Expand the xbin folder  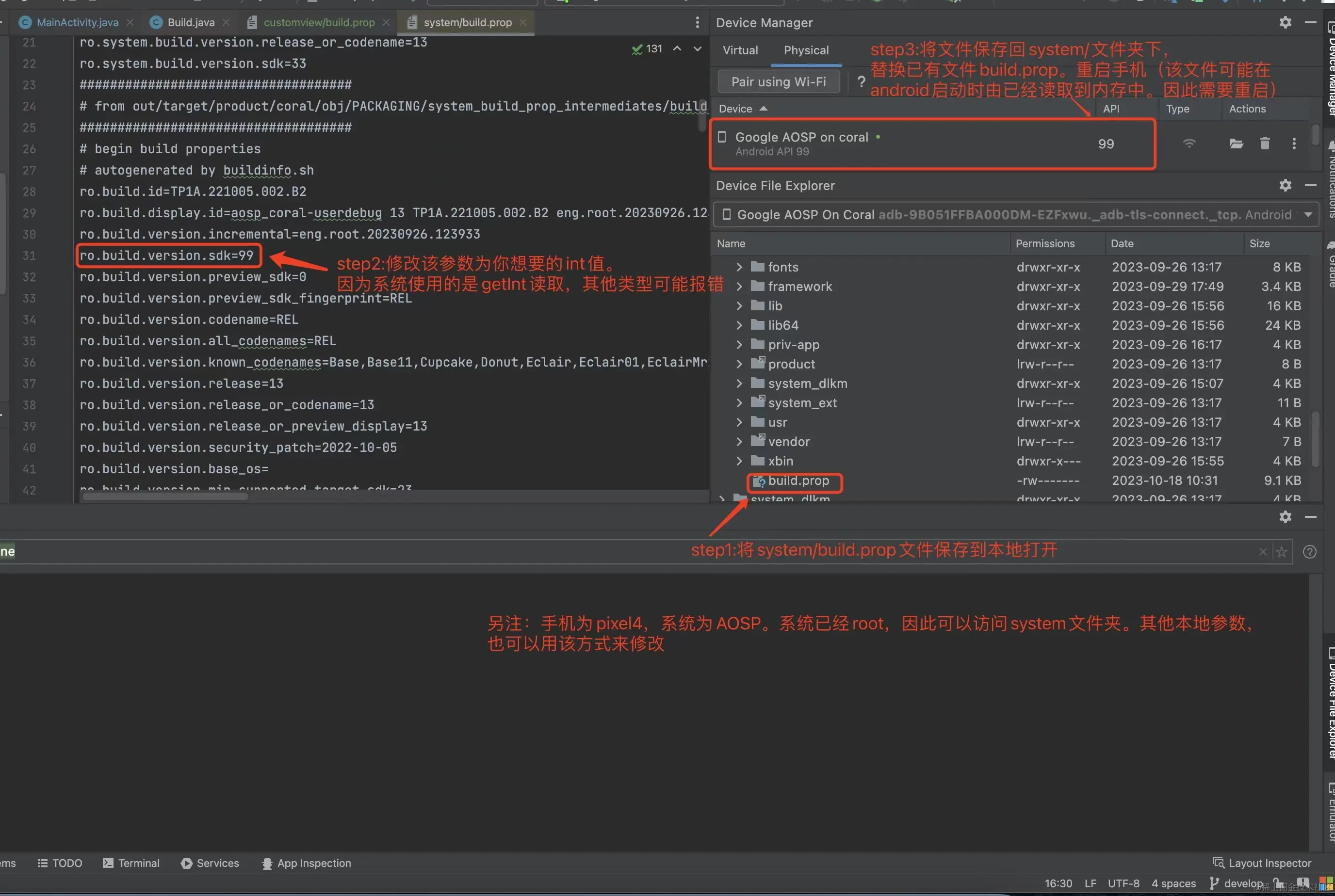(739, 461)
